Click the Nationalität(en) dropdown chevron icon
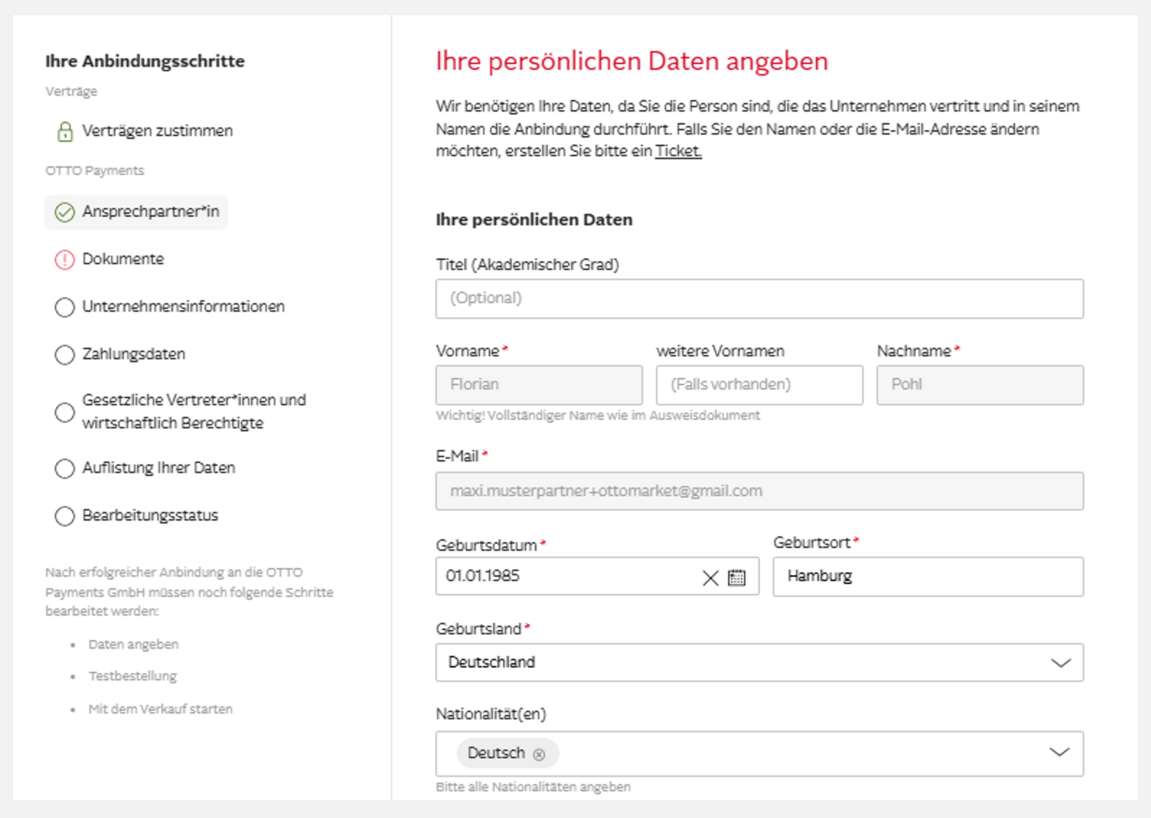Viewport: 1151px width, 818px height. [x=1063, y=753]
